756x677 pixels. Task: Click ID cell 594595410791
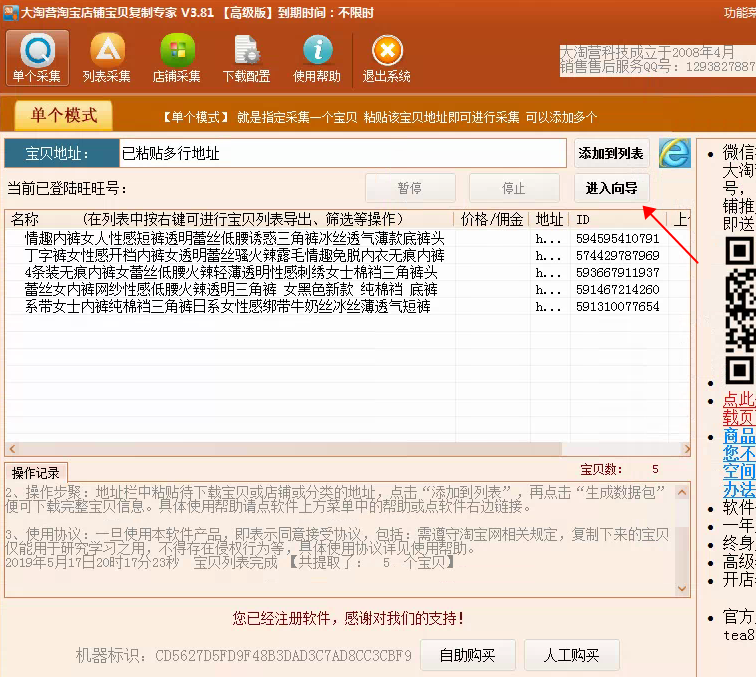pos(618,238)
